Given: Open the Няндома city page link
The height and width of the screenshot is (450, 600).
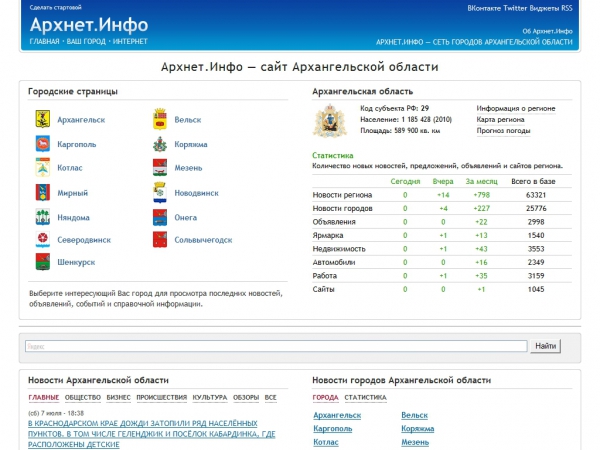Looking at the screenshot, I should [x=73, y=217].
